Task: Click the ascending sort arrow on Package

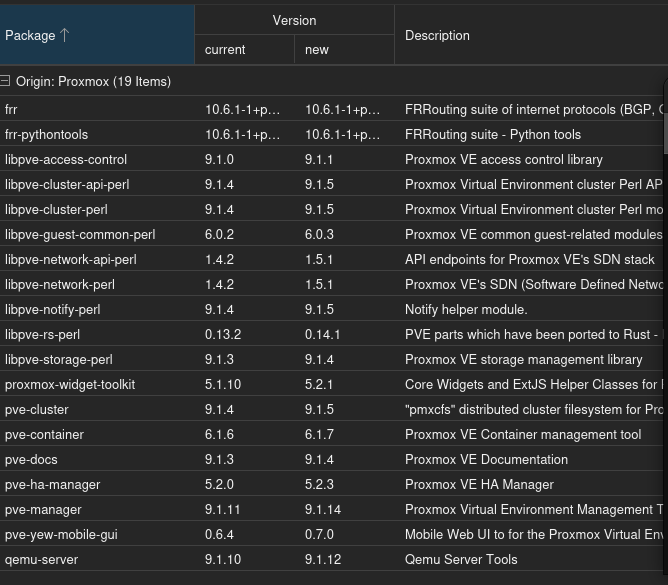Action: [x=64, y=35]
